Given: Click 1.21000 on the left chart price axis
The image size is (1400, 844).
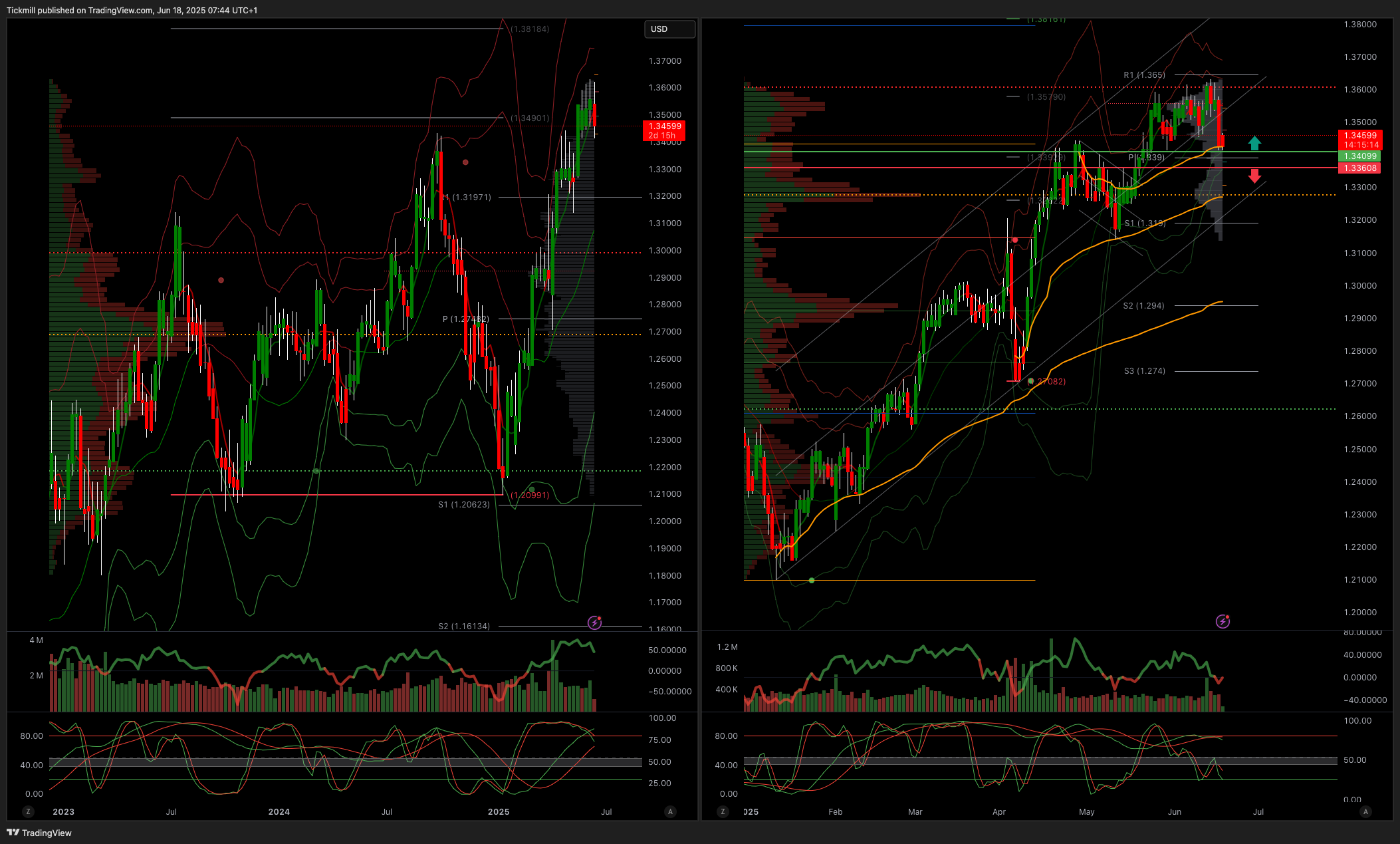Looking at the screenshot, I should (x=665, y=494).
